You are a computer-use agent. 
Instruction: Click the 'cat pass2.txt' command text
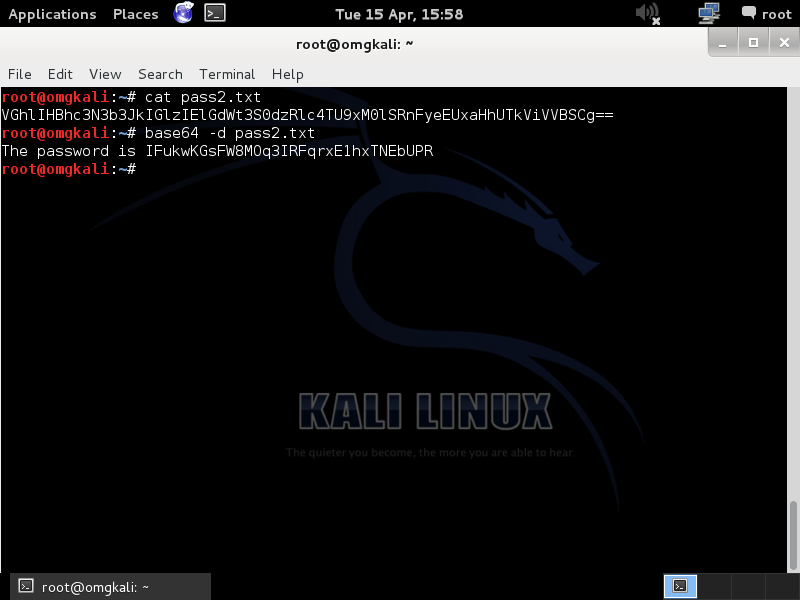click(x=203, y=97)
